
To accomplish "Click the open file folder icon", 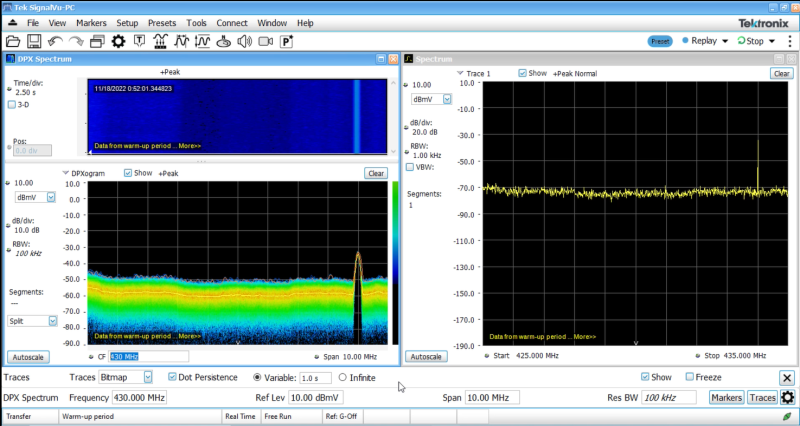I will (13, 41).
